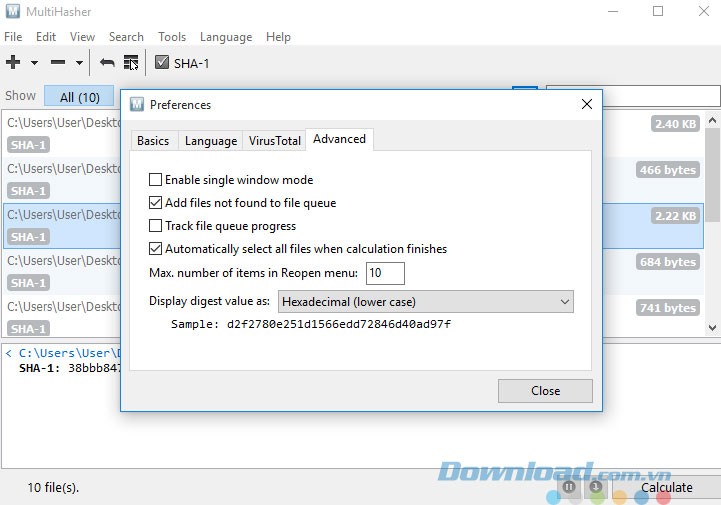Toggle Track file queue progress checkbox
Screen dimensions: 721x505
pos(155,226)
